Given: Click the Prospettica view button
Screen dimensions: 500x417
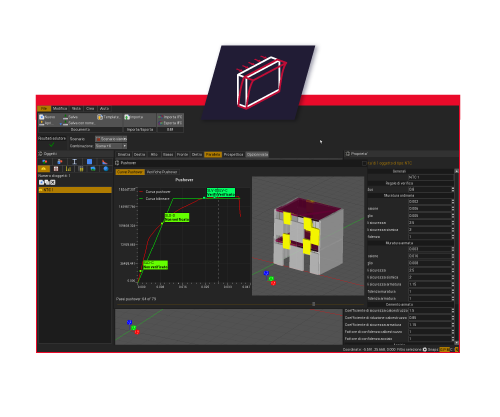Looking at the screenshot, I should (233, 155).
